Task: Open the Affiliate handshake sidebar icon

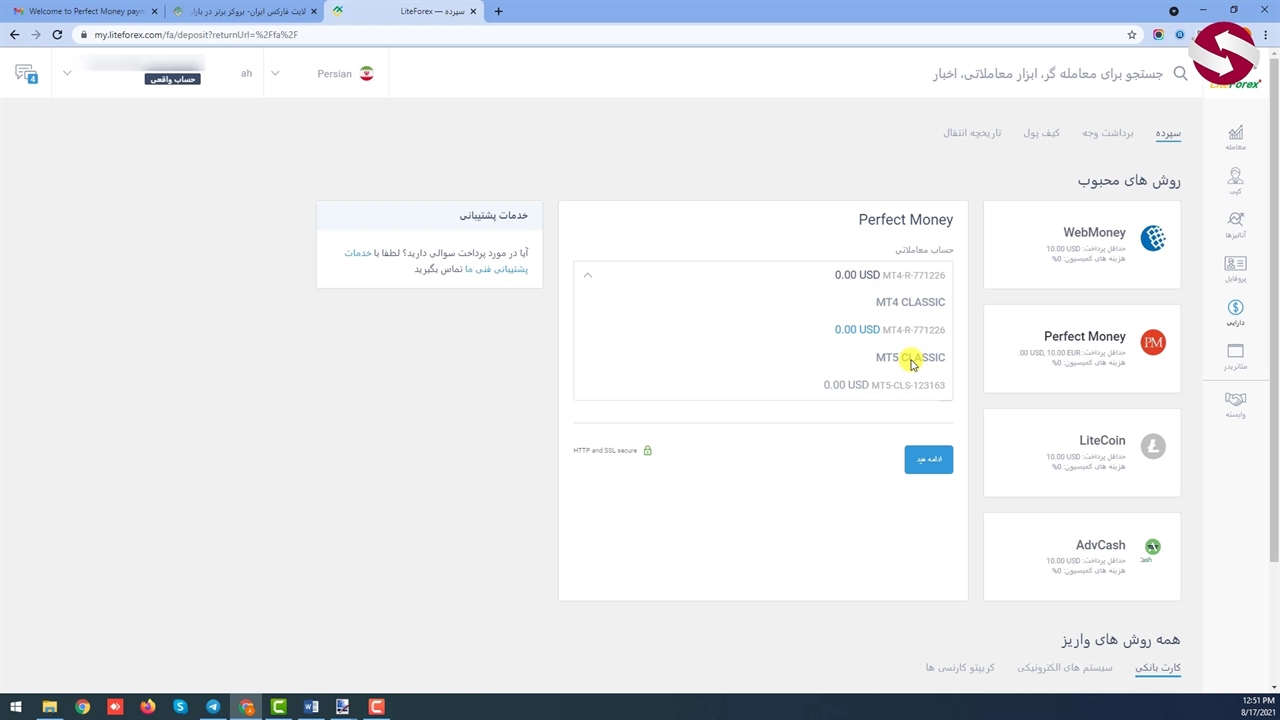Action: point(1235,402)
